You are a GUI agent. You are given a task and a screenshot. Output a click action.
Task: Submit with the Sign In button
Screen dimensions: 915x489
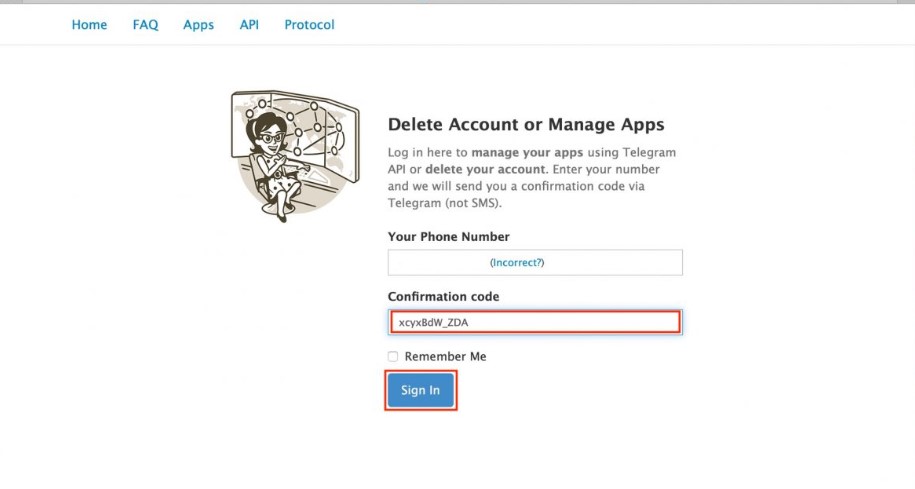420,390
